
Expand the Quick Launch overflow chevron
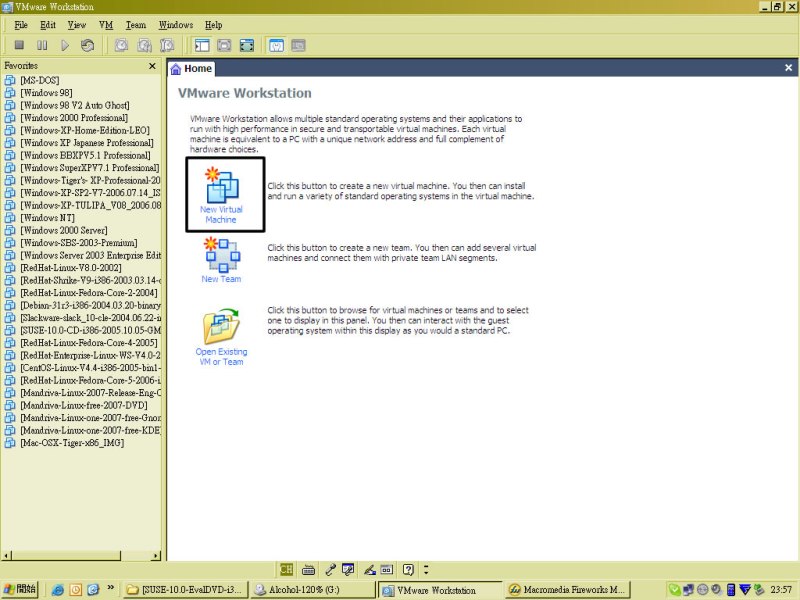111,588
